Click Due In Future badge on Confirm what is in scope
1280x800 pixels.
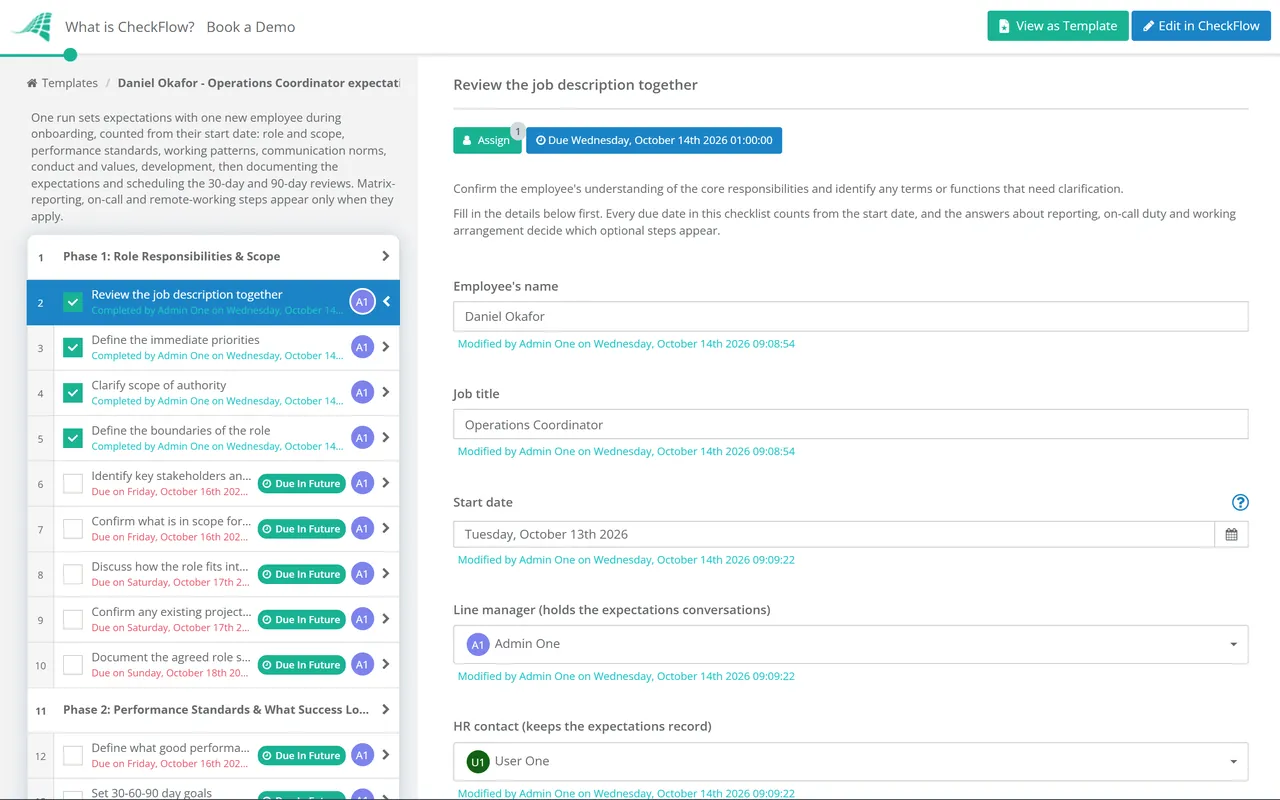(301, 529)
